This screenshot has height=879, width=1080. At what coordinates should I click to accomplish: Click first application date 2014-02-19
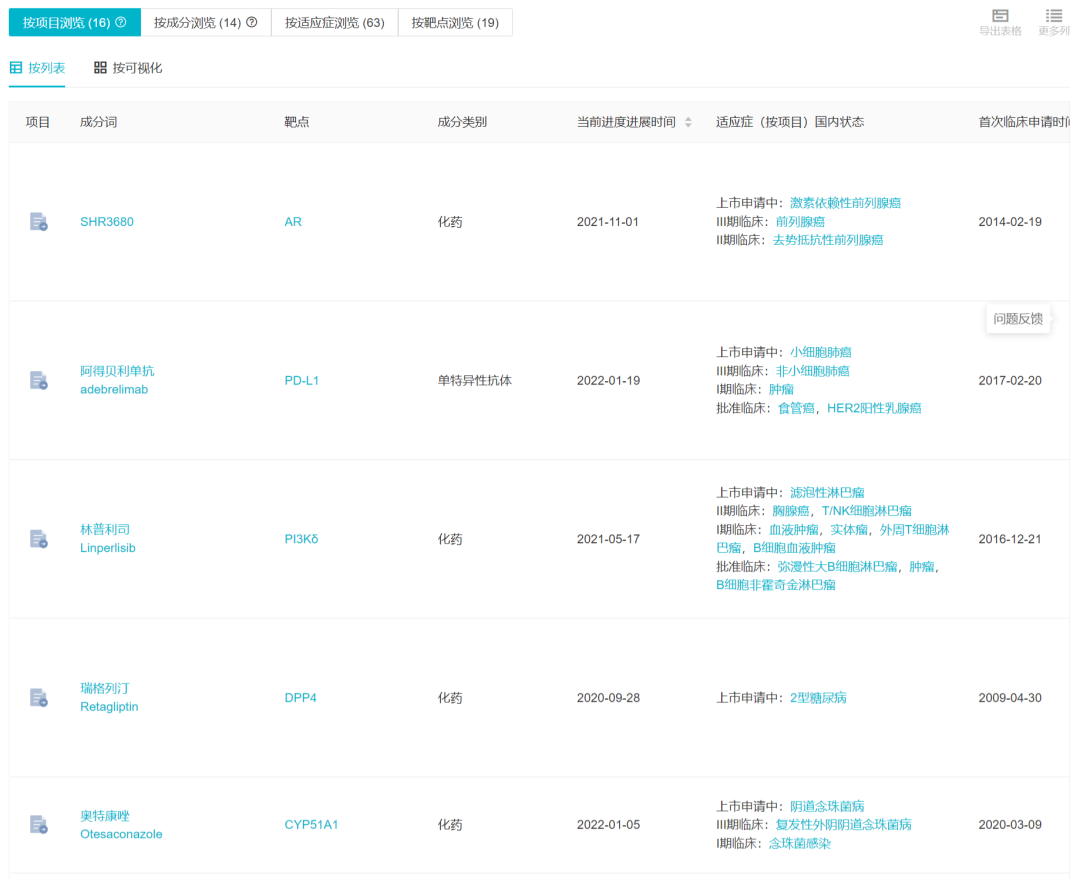coord(1010,222)
